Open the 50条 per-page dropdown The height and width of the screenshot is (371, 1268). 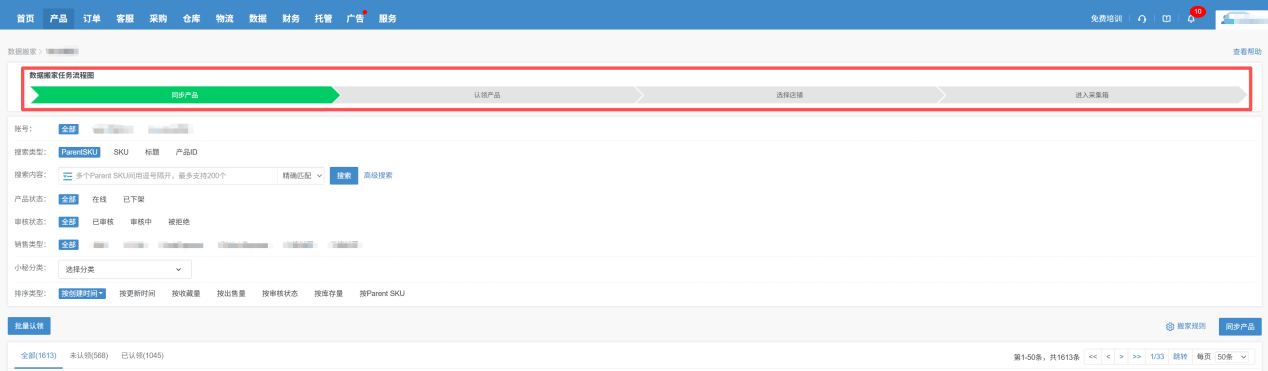[x=1233, y=356]
